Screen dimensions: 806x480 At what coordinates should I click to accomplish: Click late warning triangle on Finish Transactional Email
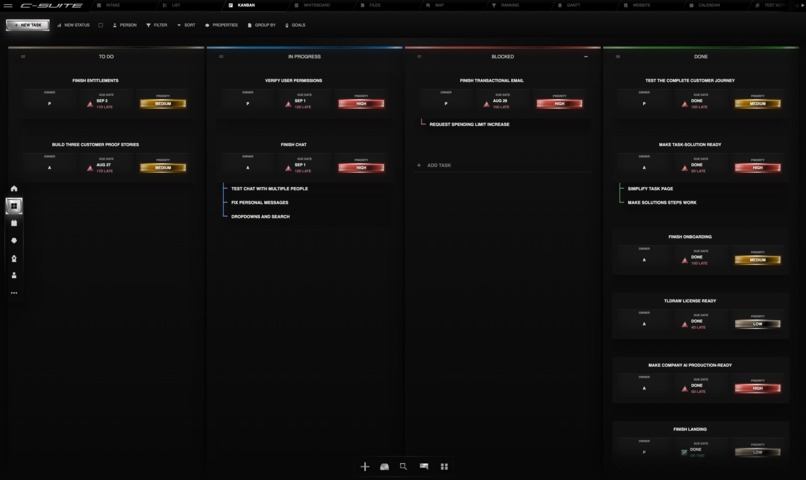point(486,104)
